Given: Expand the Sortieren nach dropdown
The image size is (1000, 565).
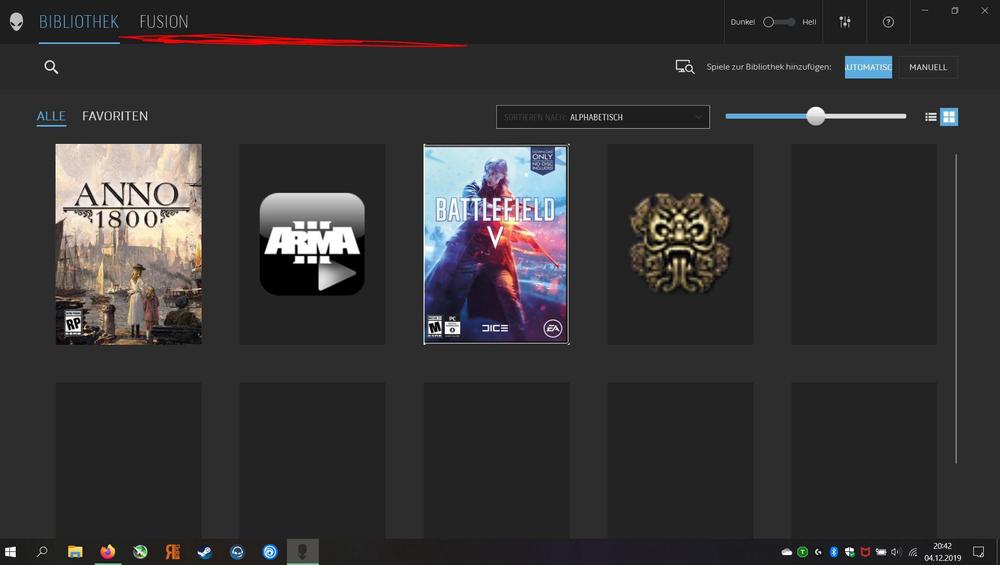Looking at the screenshot, I should [602, 117].
